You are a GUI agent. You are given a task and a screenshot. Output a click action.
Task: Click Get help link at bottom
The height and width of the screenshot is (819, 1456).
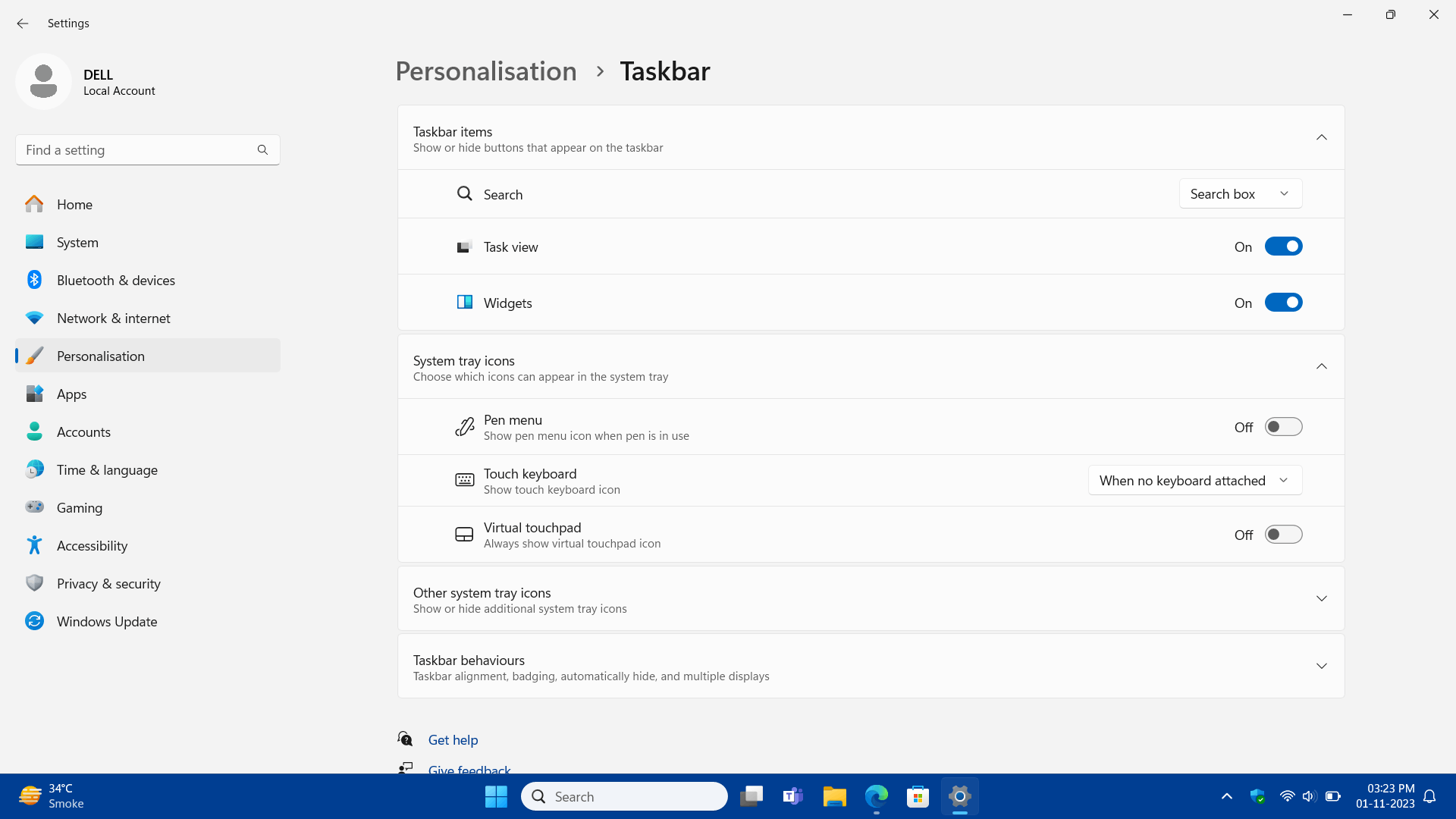[453, 739]
